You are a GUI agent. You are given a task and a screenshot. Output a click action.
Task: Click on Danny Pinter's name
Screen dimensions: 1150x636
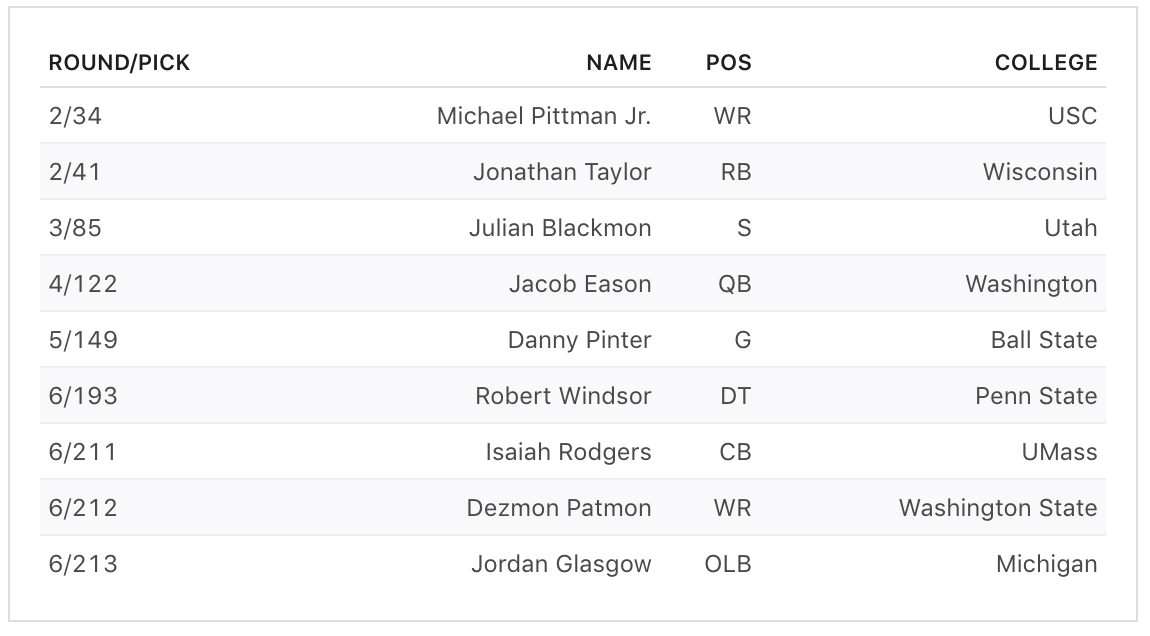[579, 340]
